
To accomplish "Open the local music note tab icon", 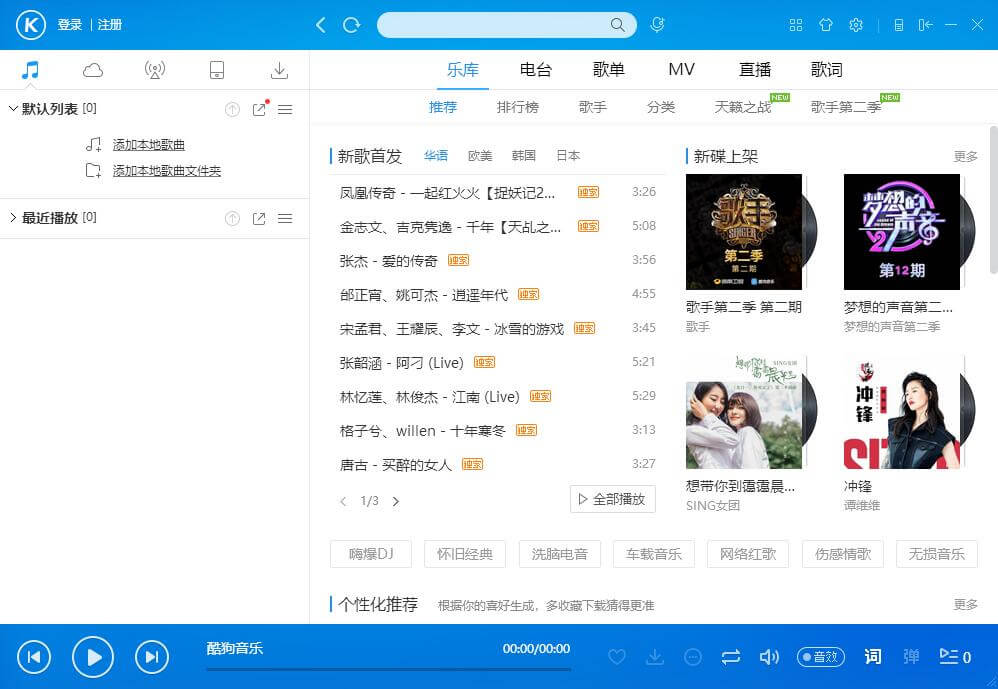I will click(x=30, y=70).
